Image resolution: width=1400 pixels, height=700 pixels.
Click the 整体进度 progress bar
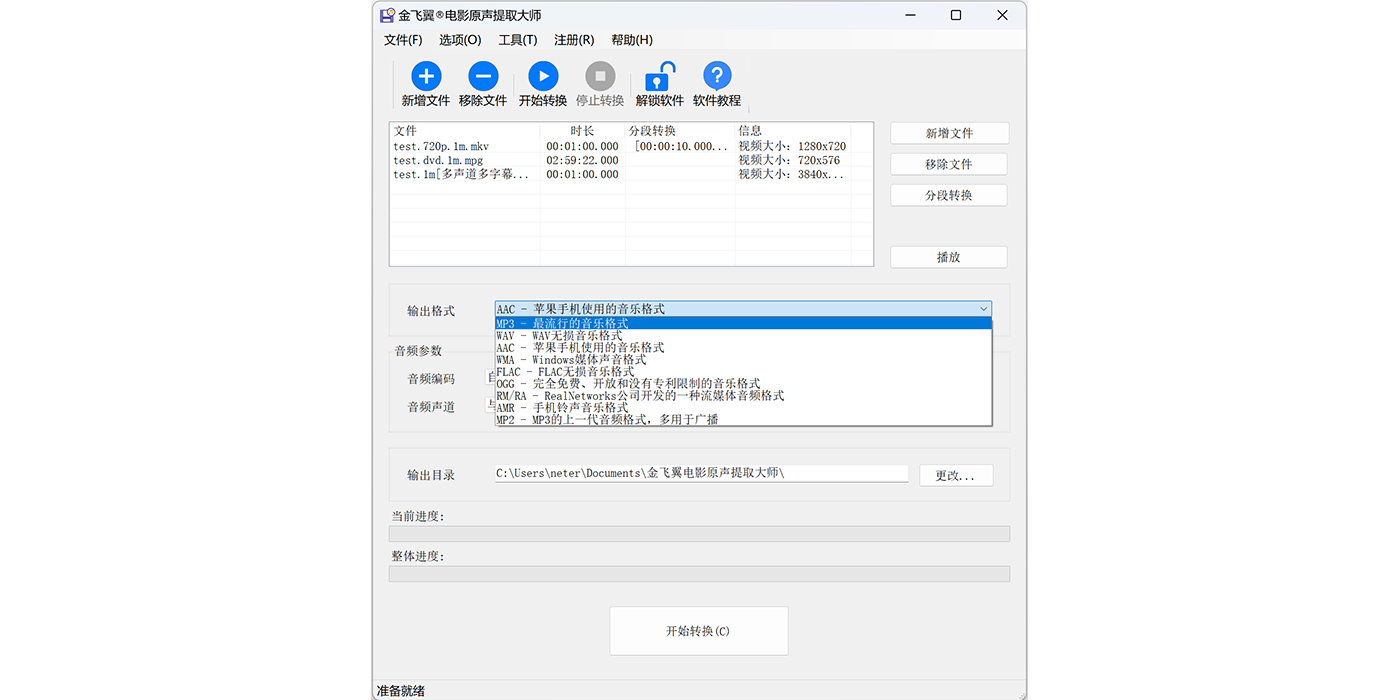[x=699, y=574]
